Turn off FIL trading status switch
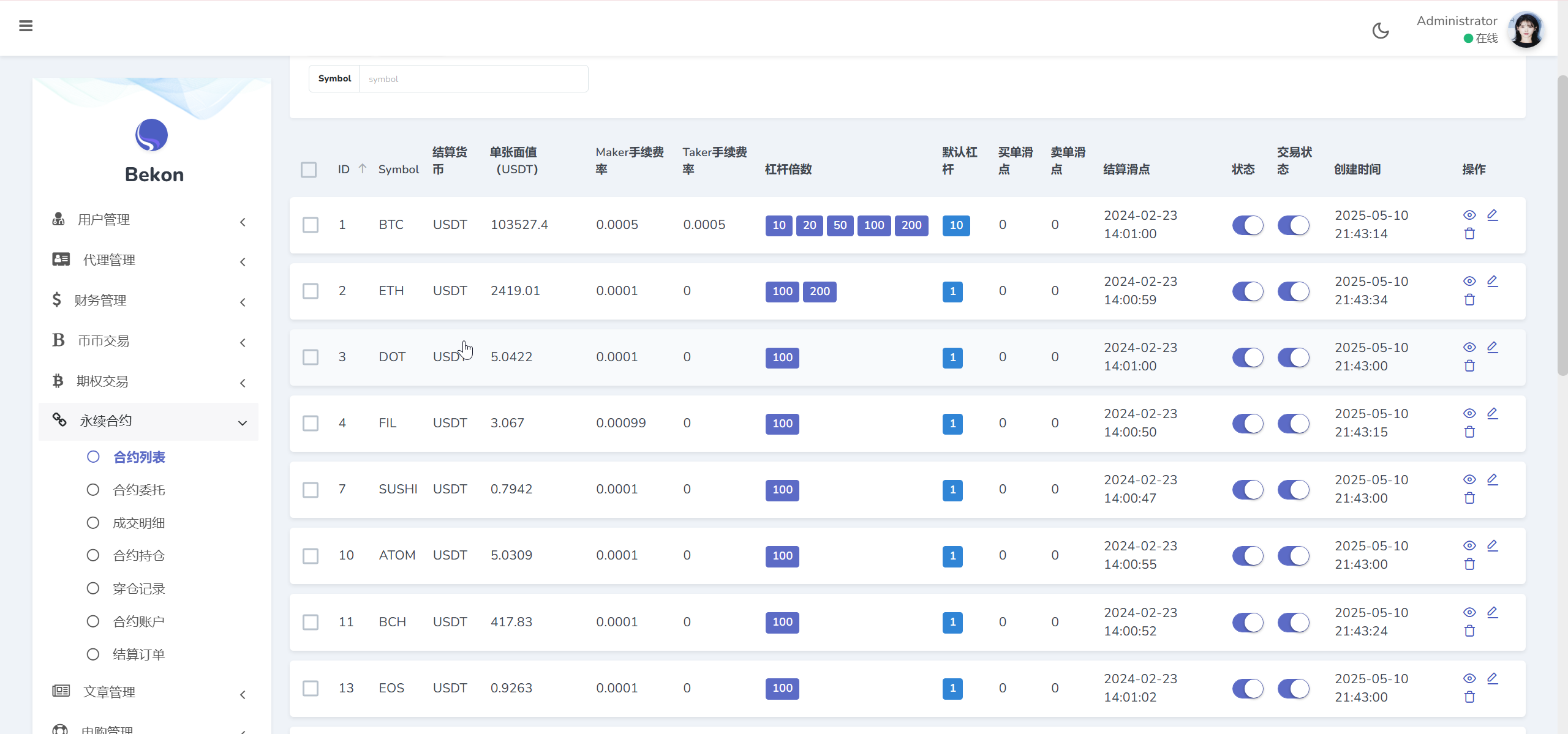Screen dimensions: 1568x734 click(x=1293, y=424)
